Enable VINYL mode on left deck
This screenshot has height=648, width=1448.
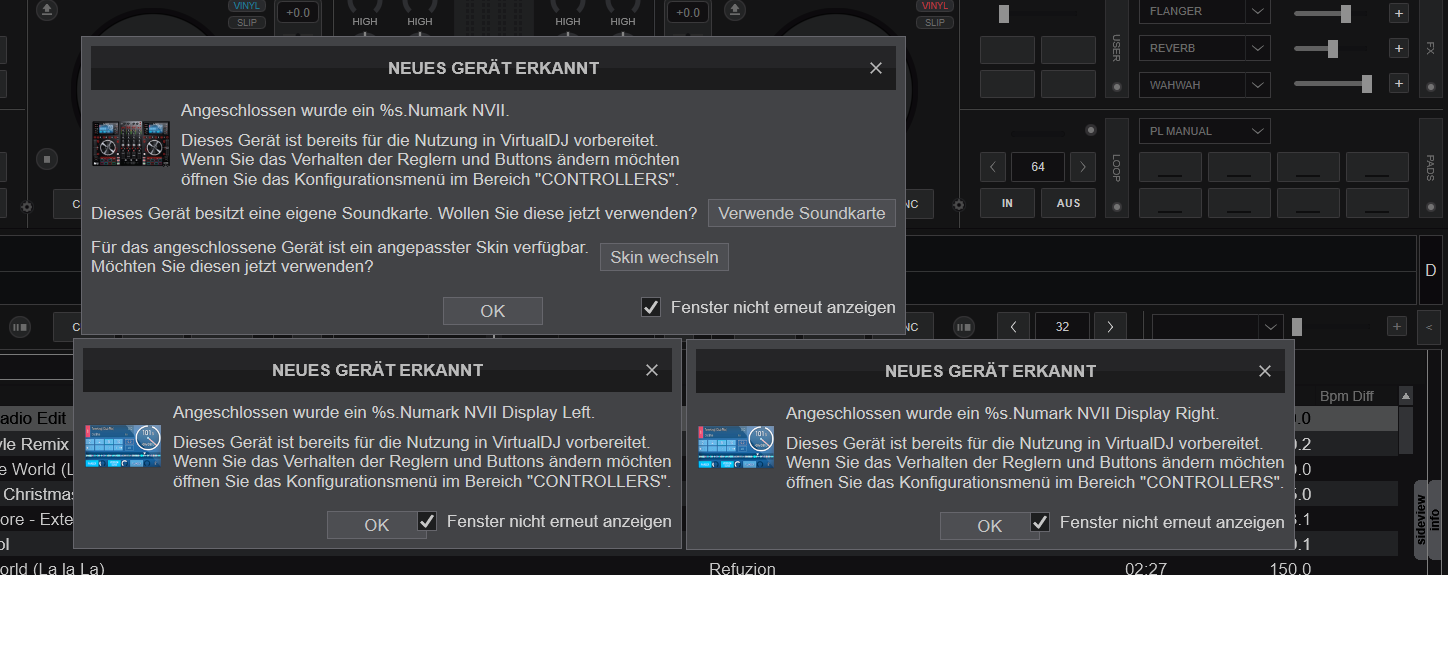[247, 6]
